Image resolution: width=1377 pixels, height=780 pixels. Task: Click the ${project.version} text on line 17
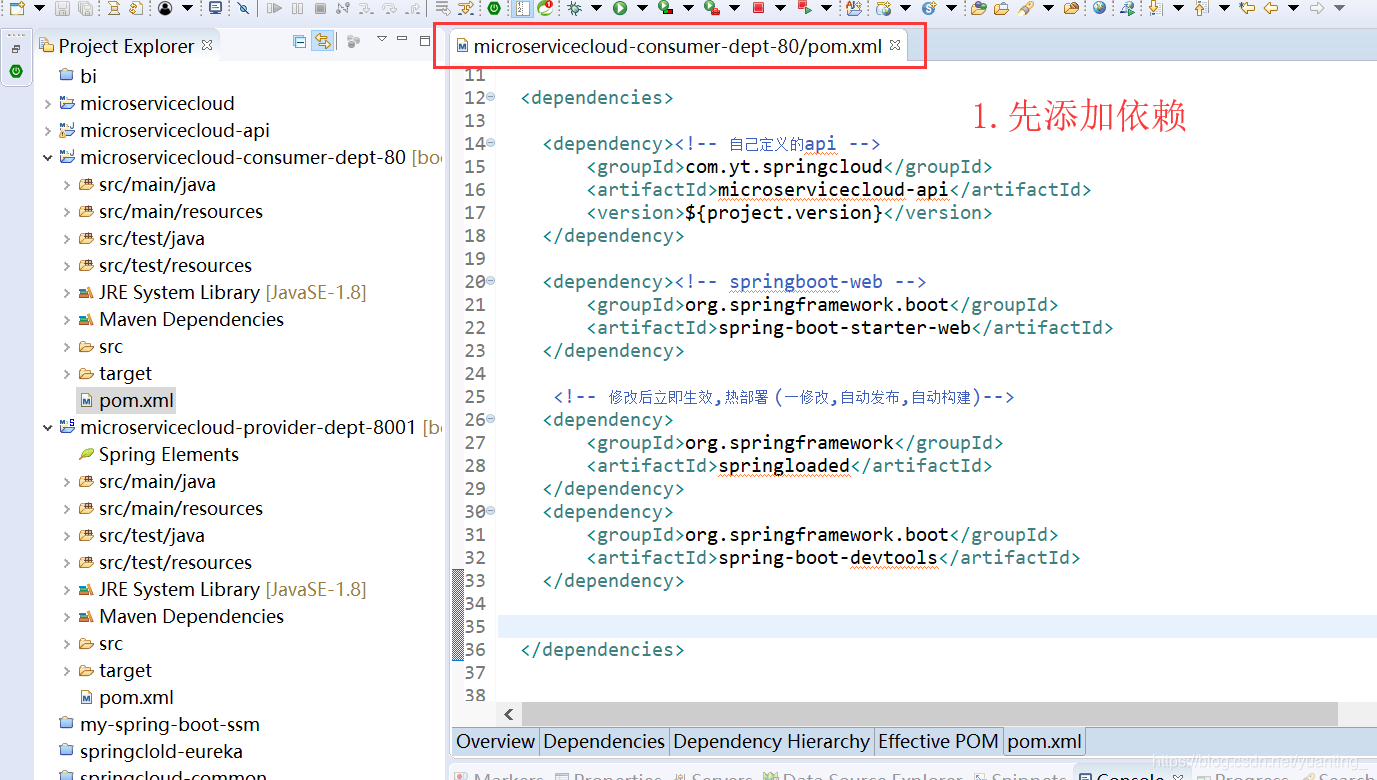click(784, 212)
